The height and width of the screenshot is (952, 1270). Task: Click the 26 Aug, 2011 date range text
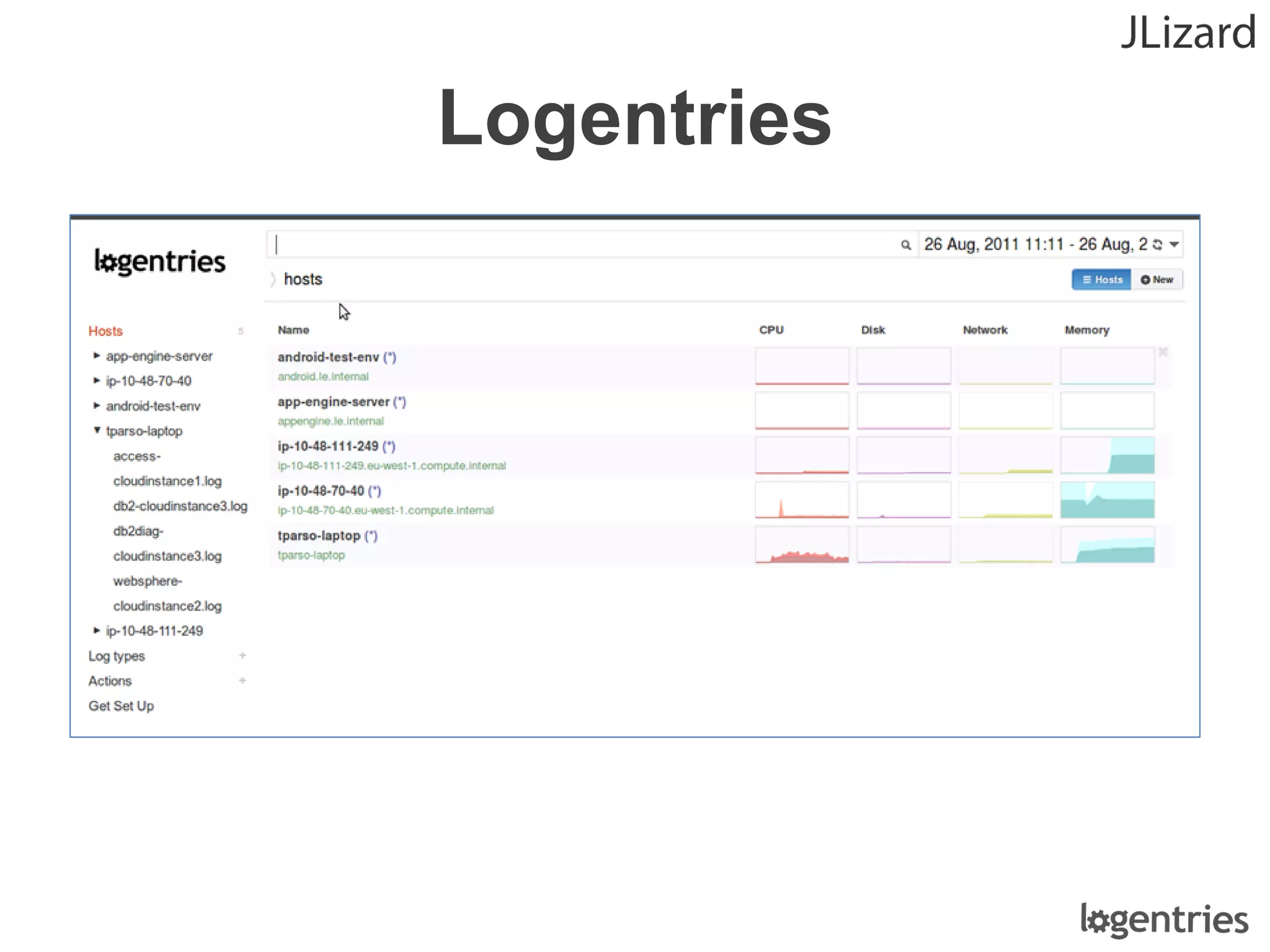click(x=1036, y=245)
